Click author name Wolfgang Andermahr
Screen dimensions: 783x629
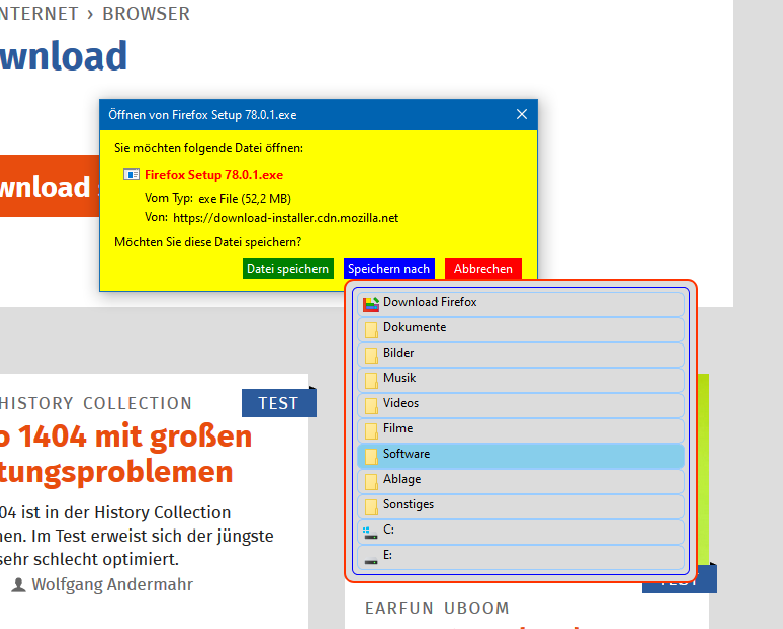(x=112, y=584)
